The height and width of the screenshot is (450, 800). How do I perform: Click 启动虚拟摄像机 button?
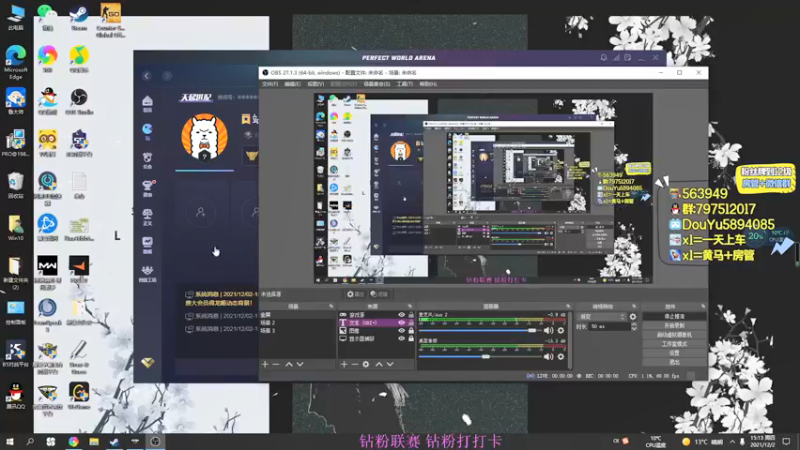pos(674,335)
